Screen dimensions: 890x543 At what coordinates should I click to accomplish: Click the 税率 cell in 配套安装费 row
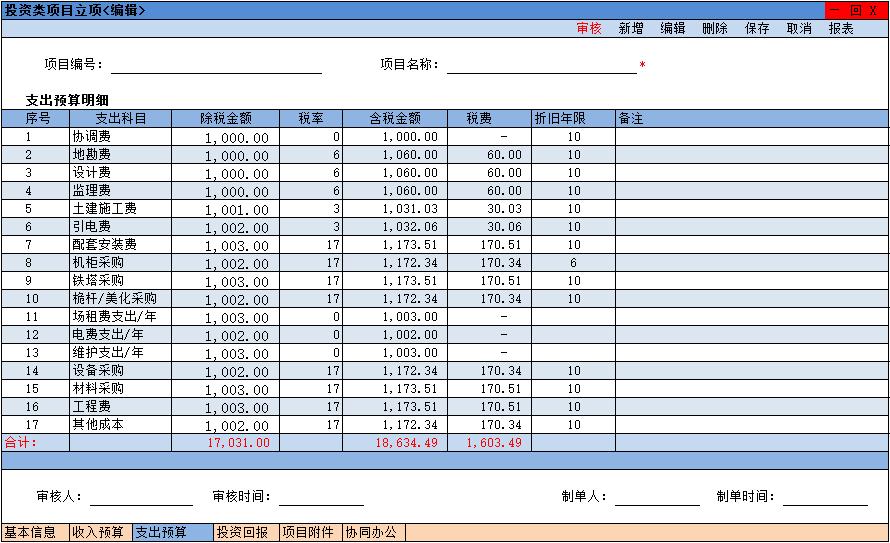pos(311,245)
